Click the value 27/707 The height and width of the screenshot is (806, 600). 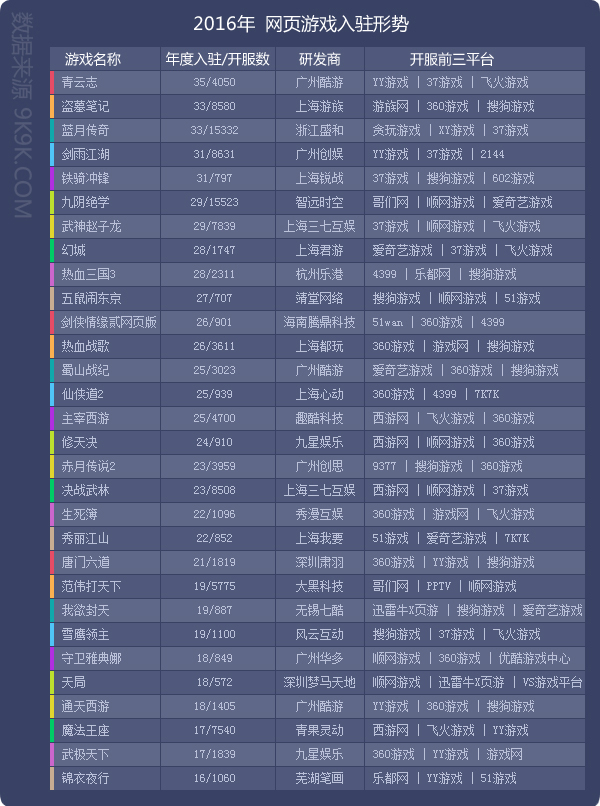(214, 298)
